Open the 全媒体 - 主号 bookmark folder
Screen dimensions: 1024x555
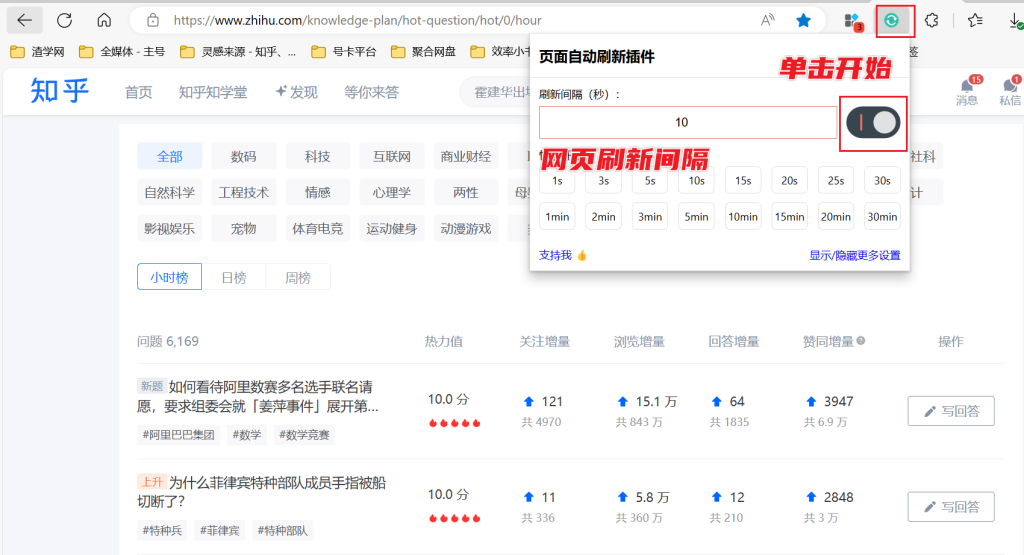pos(122,52)
